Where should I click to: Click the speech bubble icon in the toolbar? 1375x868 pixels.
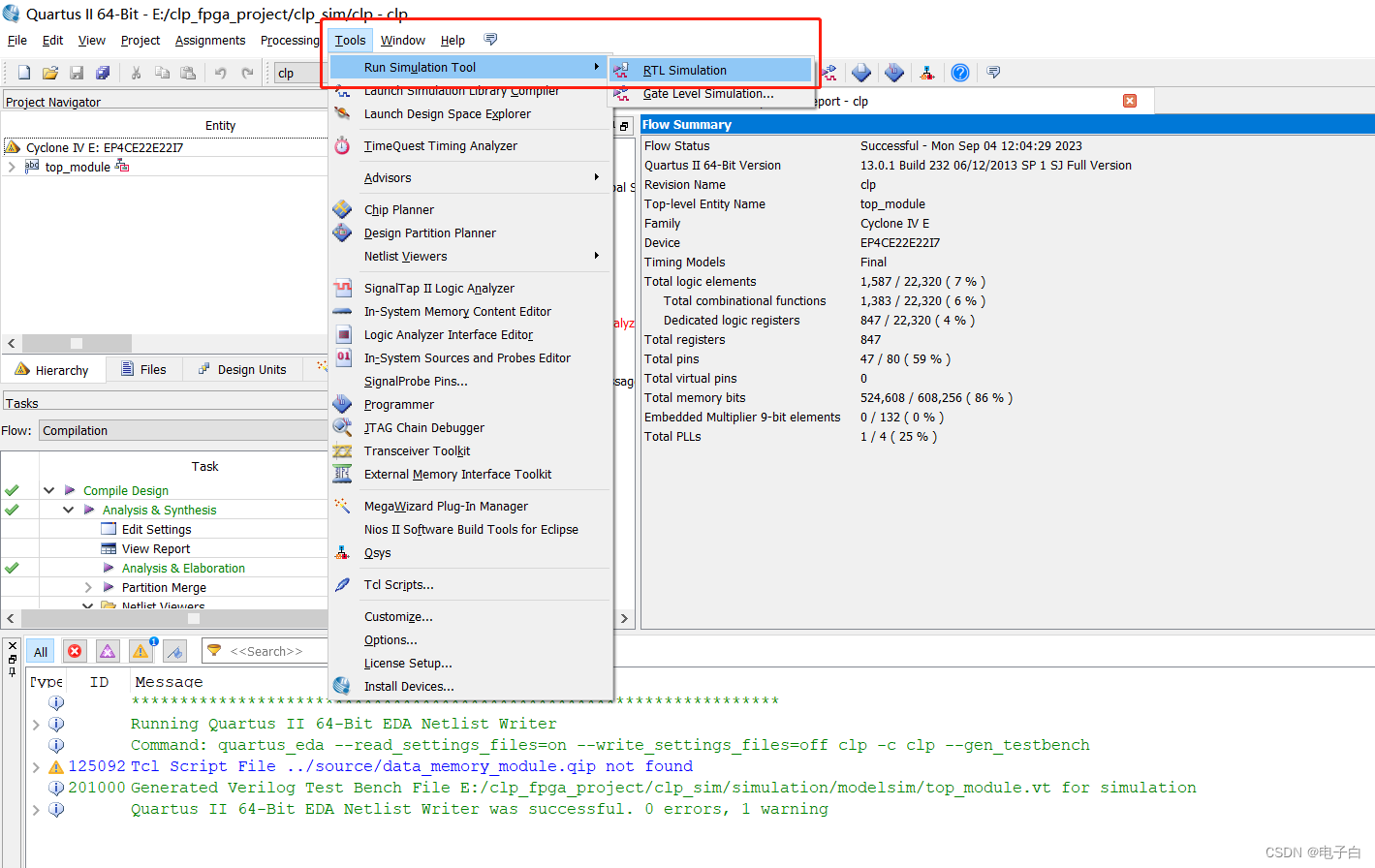coord(993,72)
